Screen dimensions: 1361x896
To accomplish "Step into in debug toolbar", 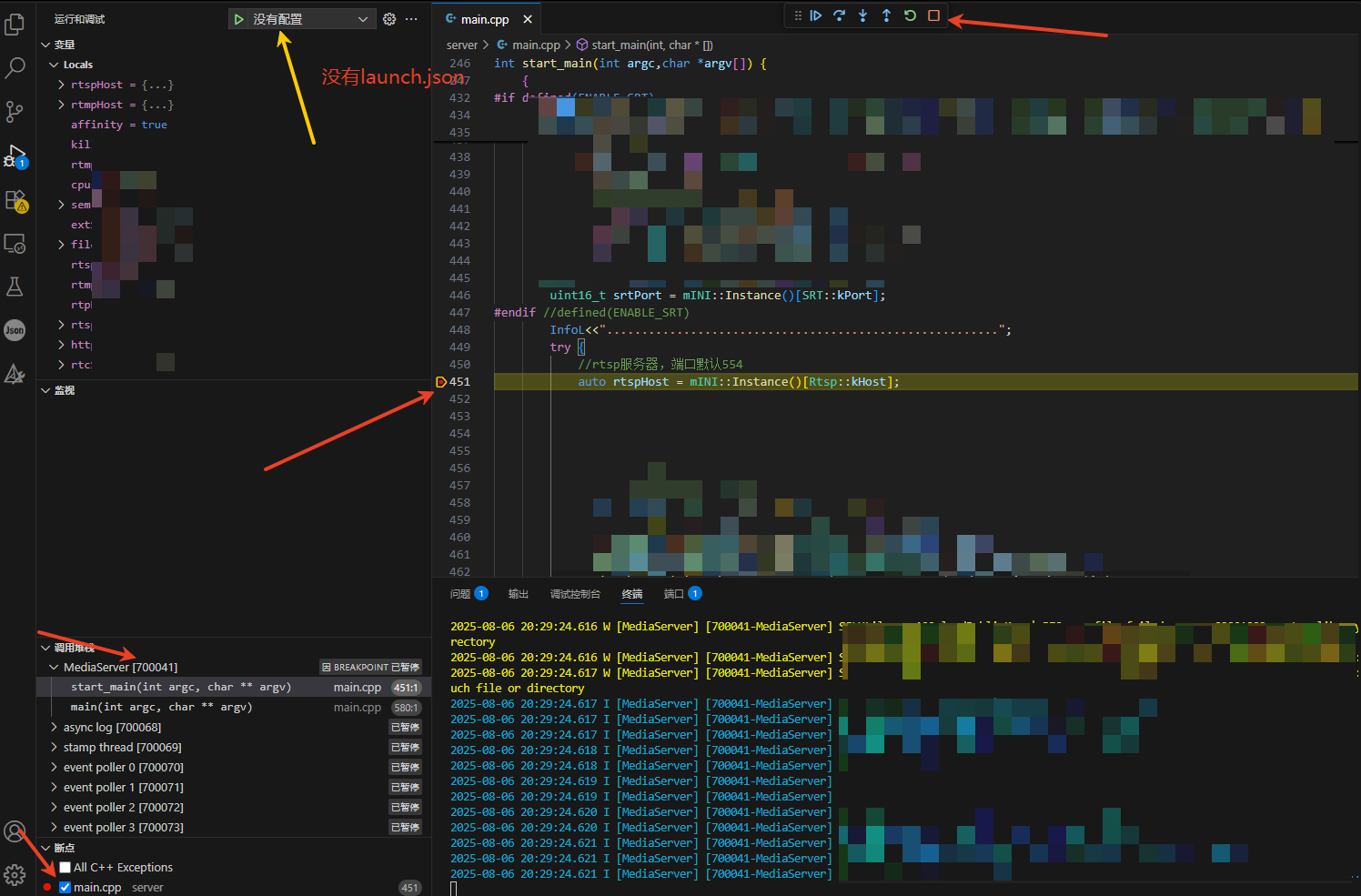I will (862, 15).
